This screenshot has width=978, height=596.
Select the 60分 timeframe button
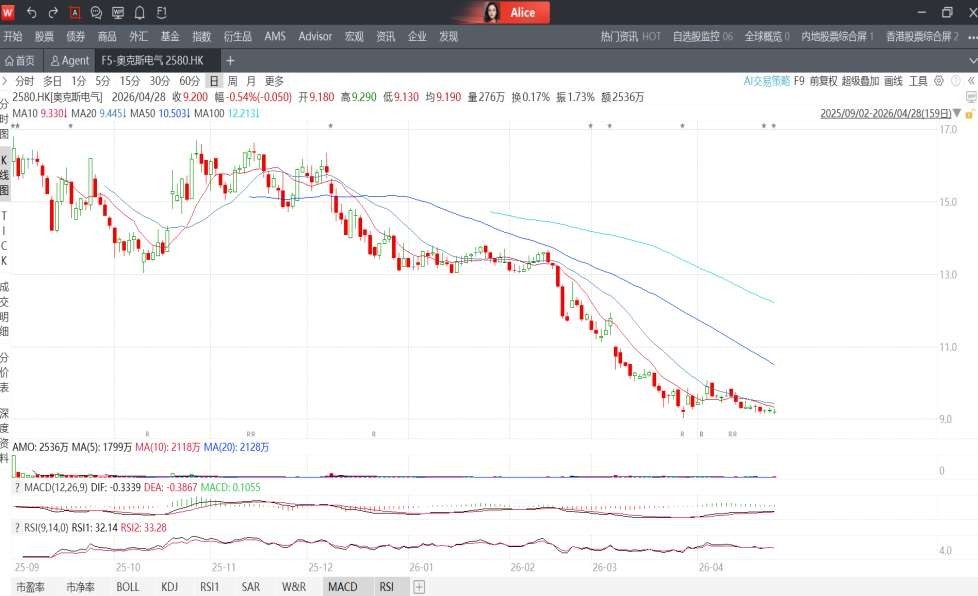click(x=189, y=81)
